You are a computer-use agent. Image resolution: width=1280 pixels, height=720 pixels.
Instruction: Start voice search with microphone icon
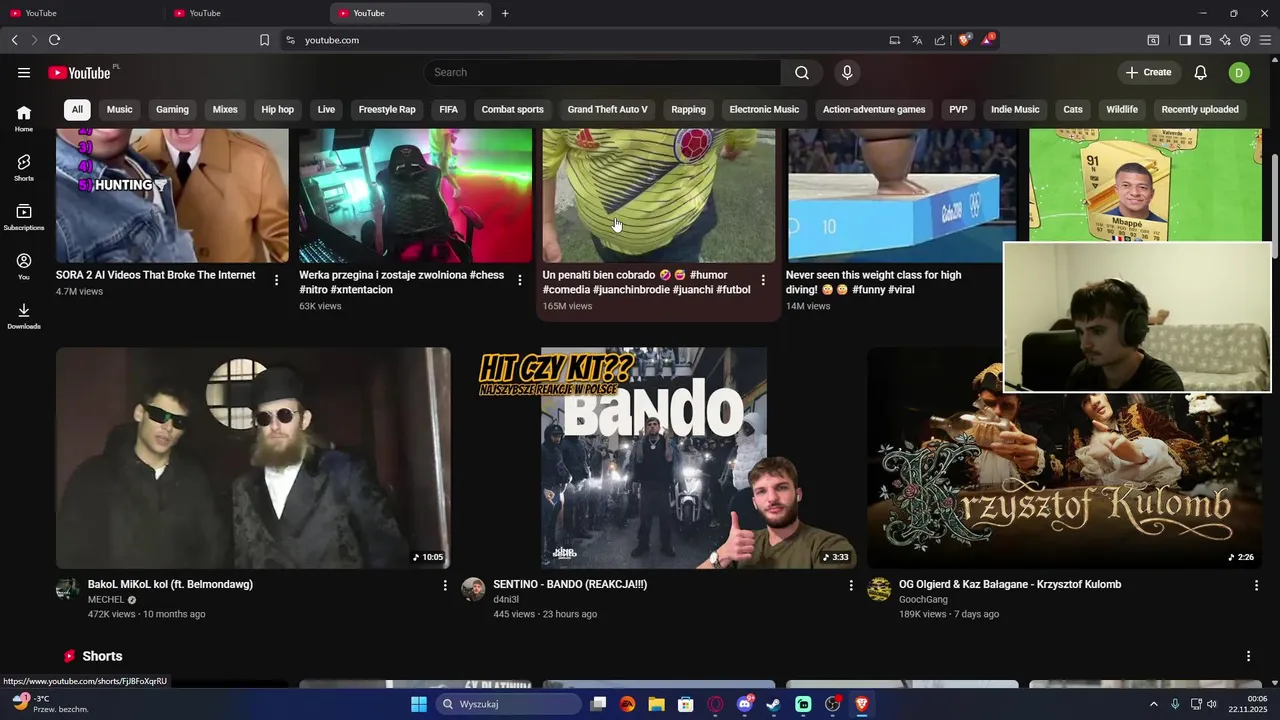pyautogui.click(x=847, y=72)
